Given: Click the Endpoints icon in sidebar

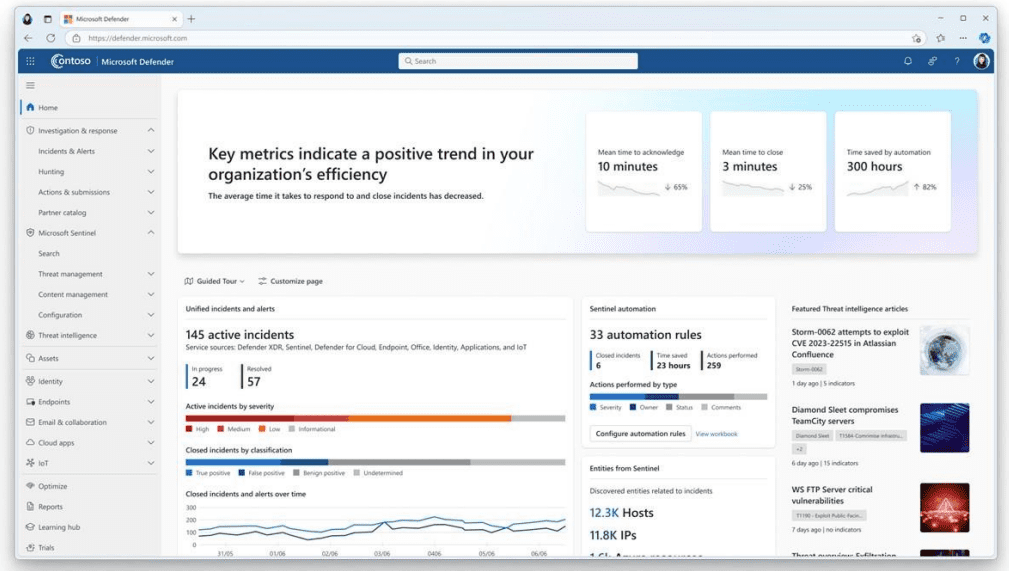Looking at the screenshot, I should pyautogui.click(x=30, y=402).
